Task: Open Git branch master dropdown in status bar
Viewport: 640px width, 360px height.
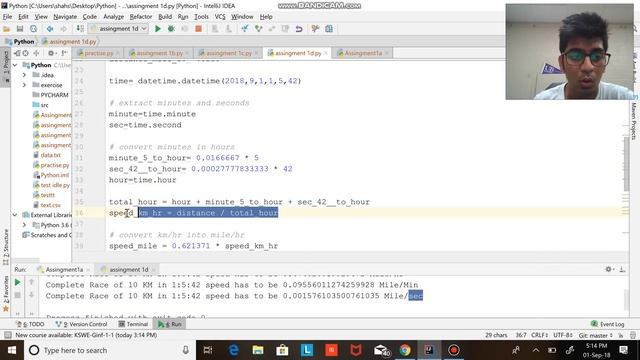Action: 596,335
